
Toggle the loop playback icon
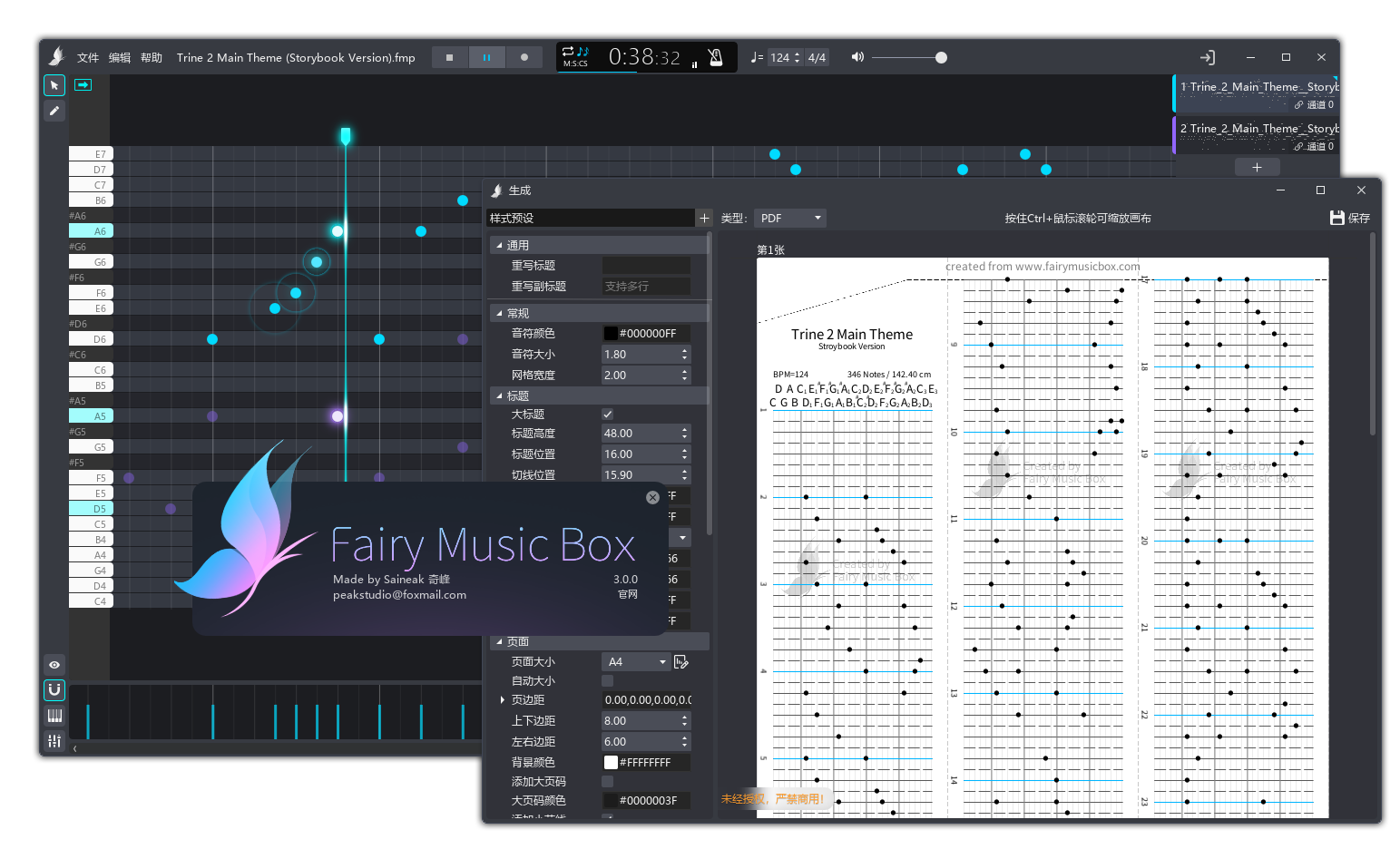568,51
